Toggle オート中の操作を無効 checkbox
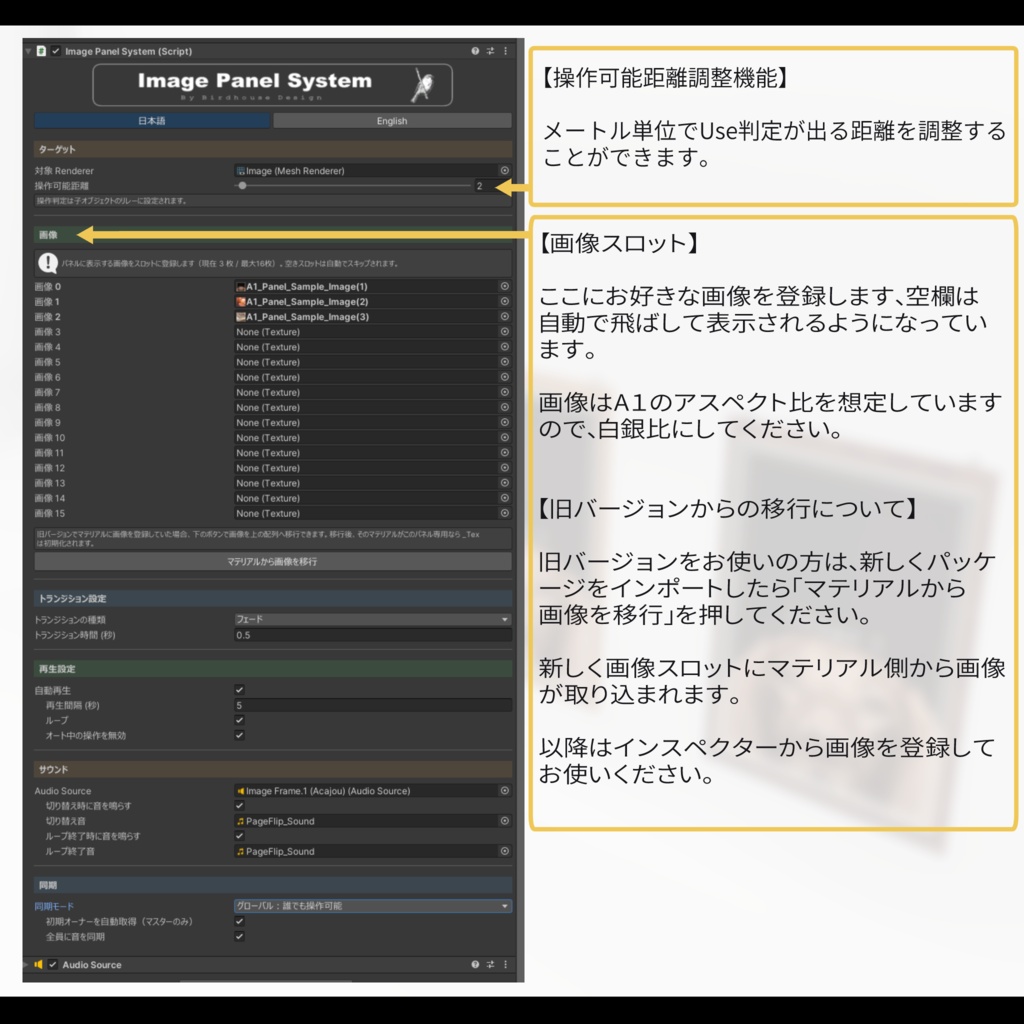This screenshot has height=1024, width=1024. coord(240,735)
